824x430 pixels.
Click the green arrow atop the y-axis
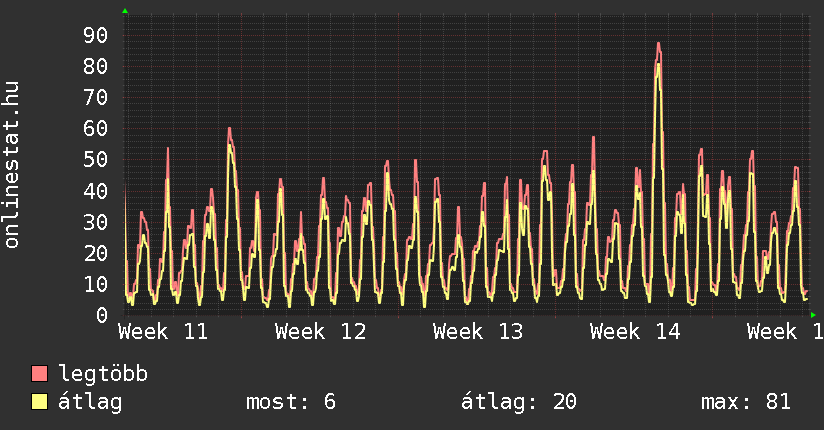coord(125,11)
